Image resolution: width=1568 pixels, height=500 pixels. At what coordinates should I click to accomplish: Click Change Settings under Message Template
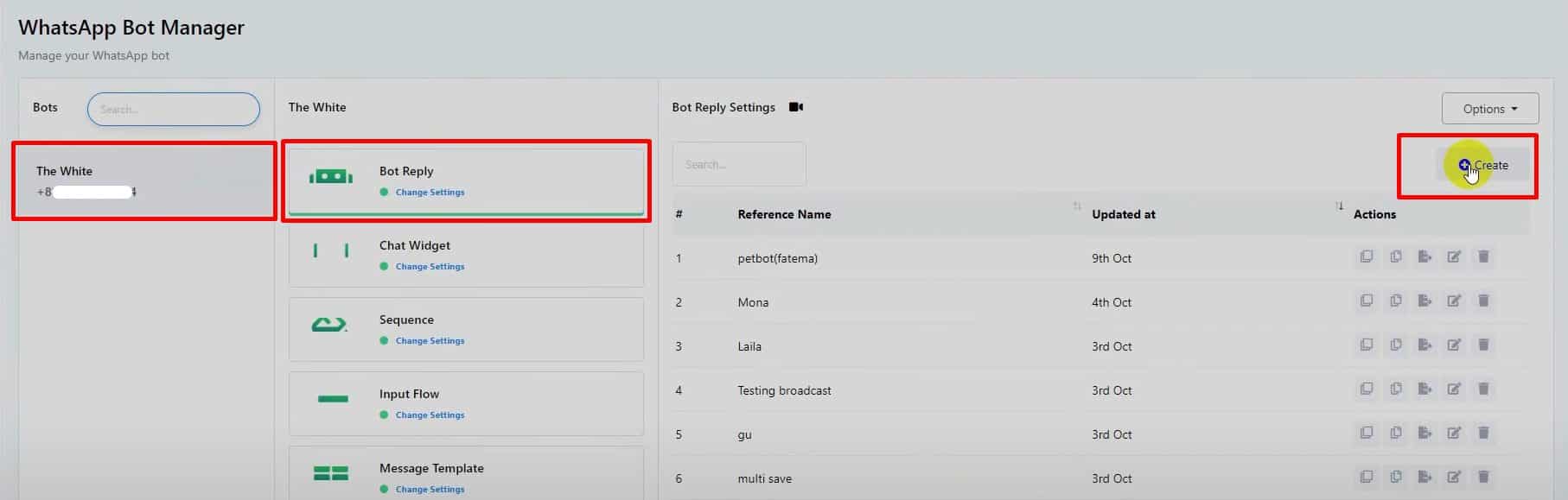coord(430,490)
